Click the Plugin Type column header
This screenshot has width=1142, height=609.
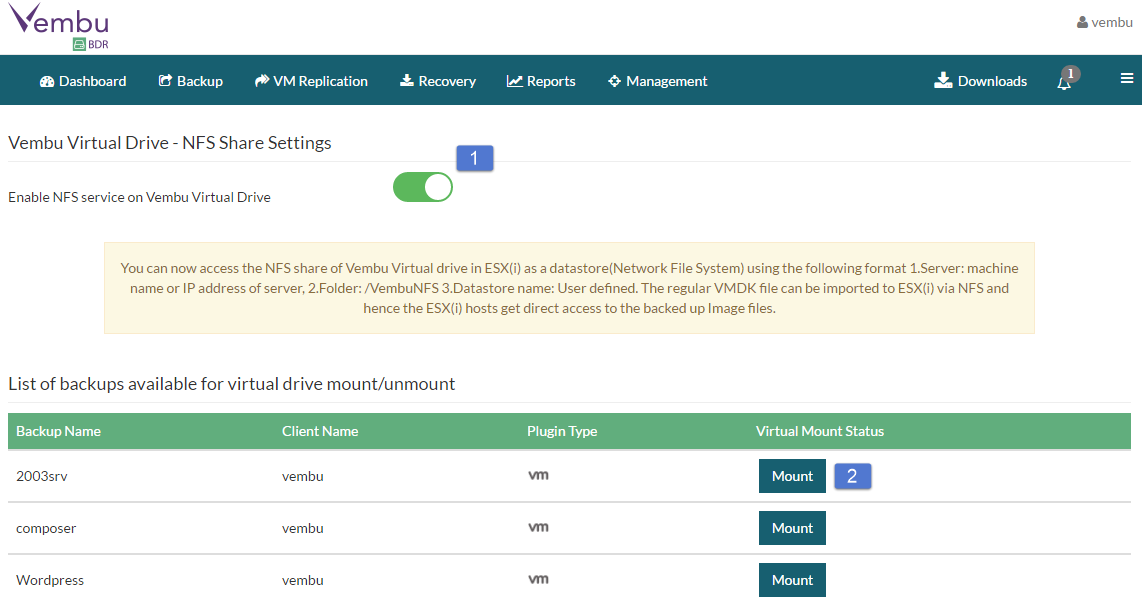[562, 431]
